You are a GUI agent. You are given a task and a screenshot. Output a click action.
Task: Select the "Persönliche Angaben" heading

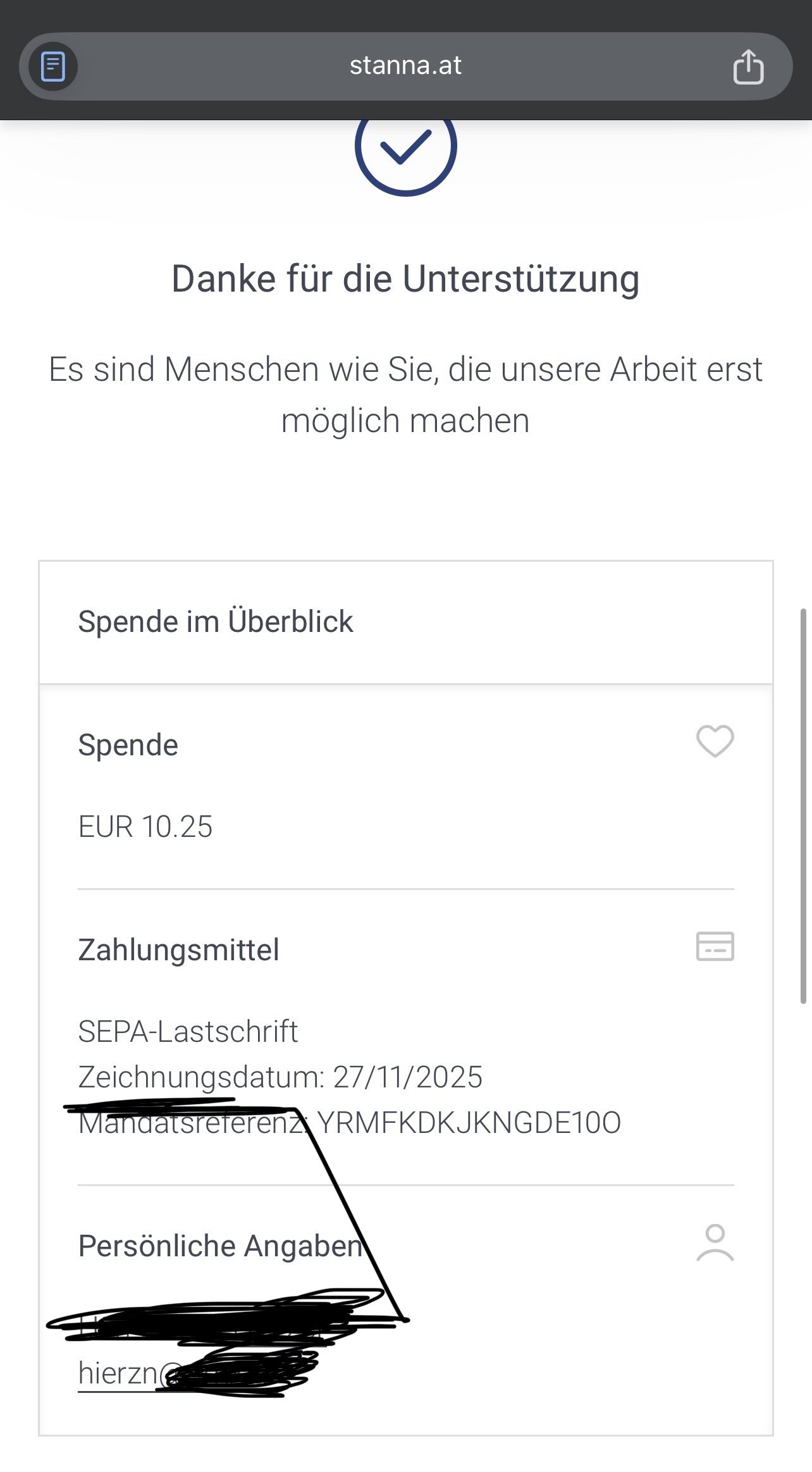(x=221, y=1246)
